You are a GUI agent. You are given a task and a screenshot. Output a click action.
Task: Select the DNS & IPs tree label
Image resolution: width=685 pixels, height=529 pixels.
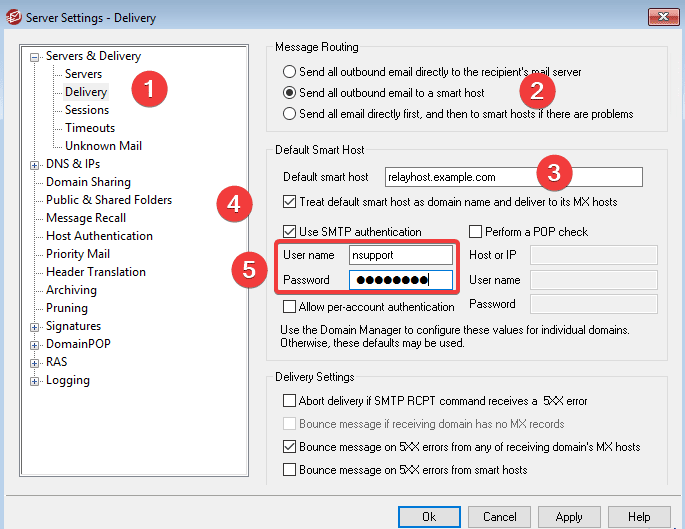73,164
